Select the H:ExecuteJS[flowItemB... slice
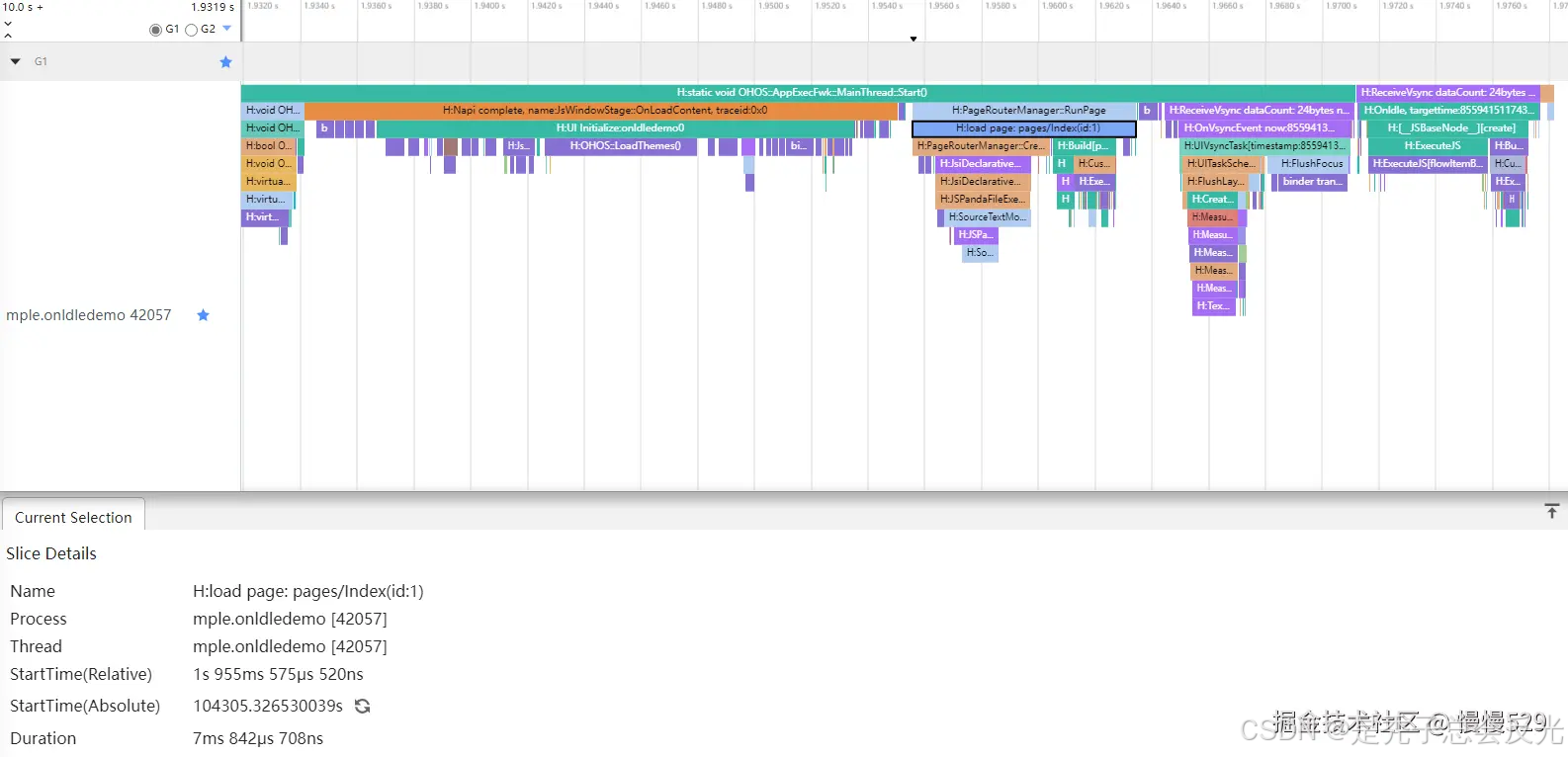1568x757 pixels. pos(1427,164)
